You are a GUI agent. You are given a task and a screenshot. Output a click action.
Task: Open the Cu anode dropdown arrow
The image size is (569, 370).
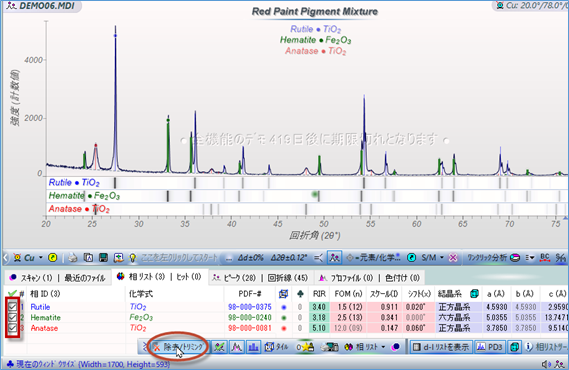pos(41,258)
